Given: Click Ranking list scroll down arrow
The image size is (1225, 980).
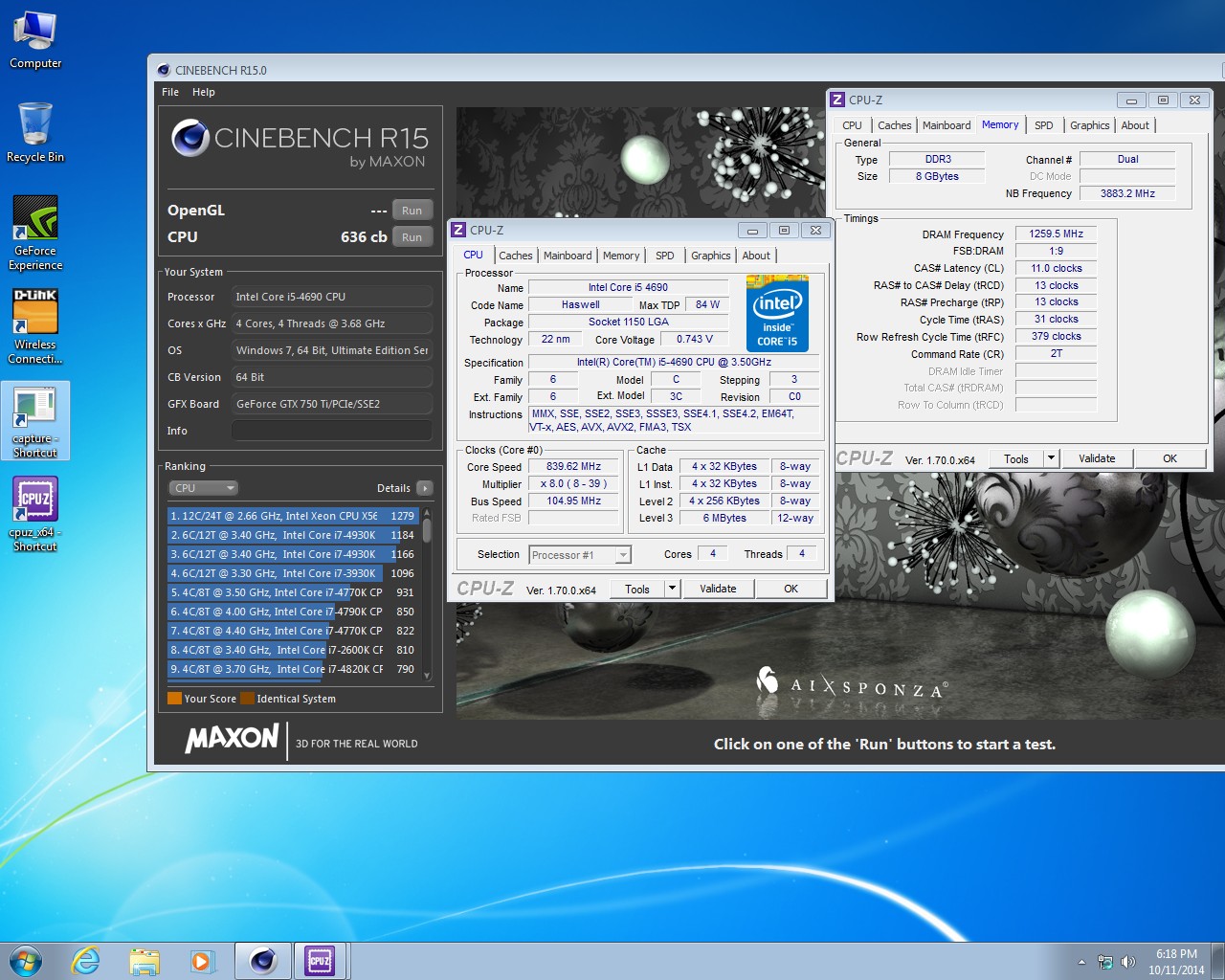Looking at the screenshot, I should click(427, 675).
